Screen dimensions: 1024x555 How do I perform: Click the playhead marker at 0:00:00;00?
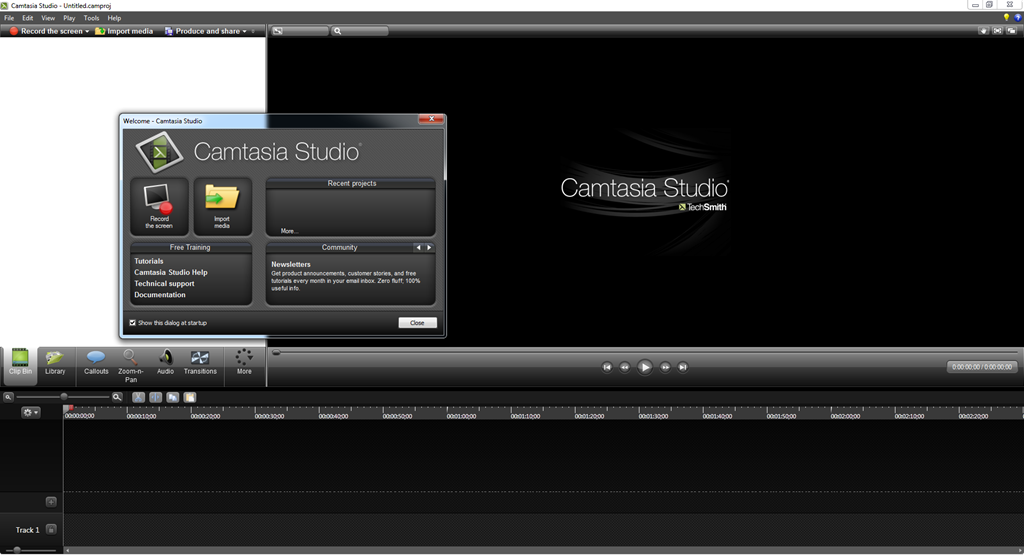pyautogui.click(x=68, y=409)
